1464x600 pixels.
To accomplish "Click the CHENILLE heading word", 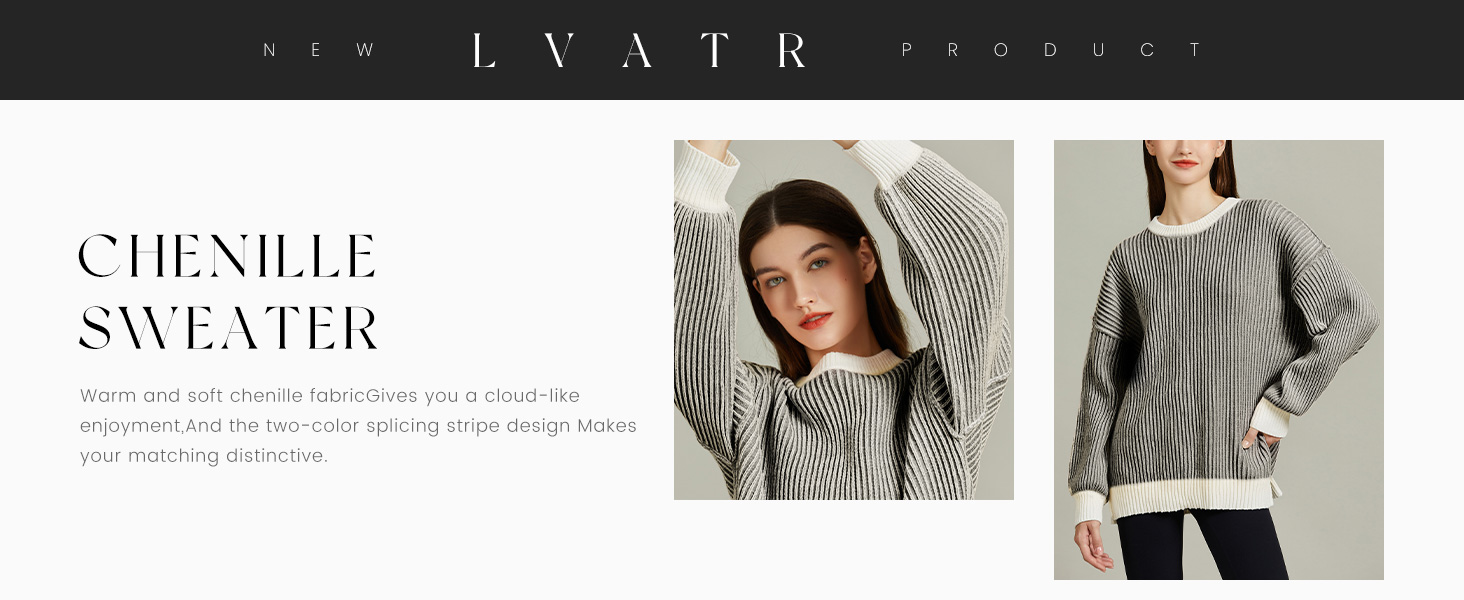I will tap(228, 256).
